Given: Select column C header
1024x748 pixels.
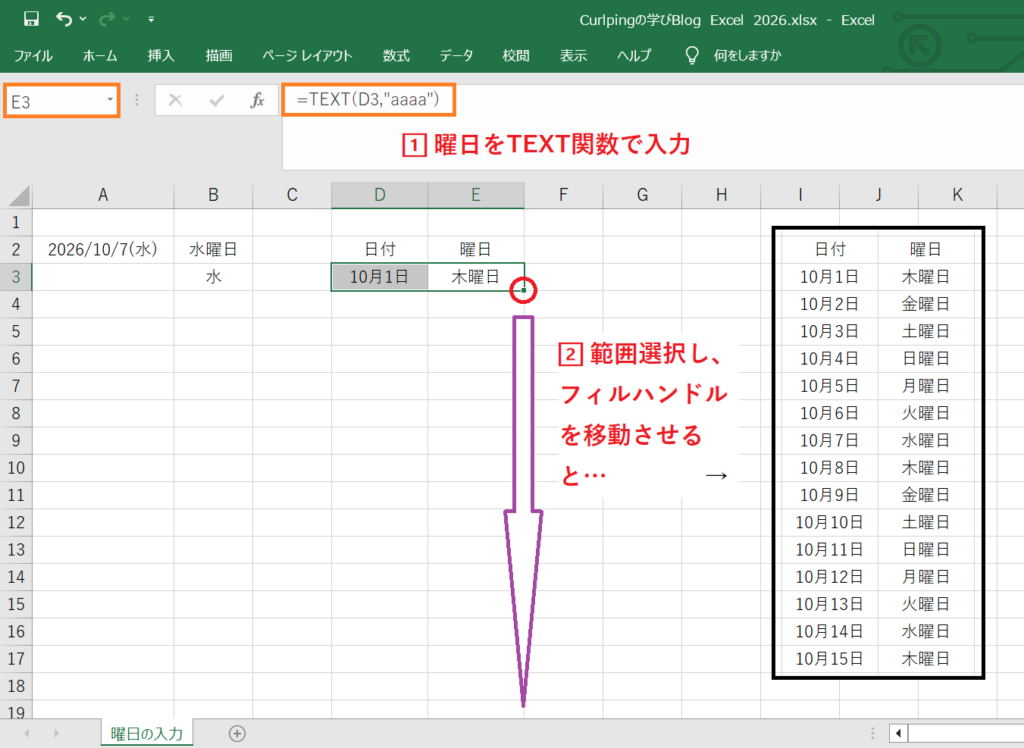Looking at the screenshot, I should (x=292, y=195).
